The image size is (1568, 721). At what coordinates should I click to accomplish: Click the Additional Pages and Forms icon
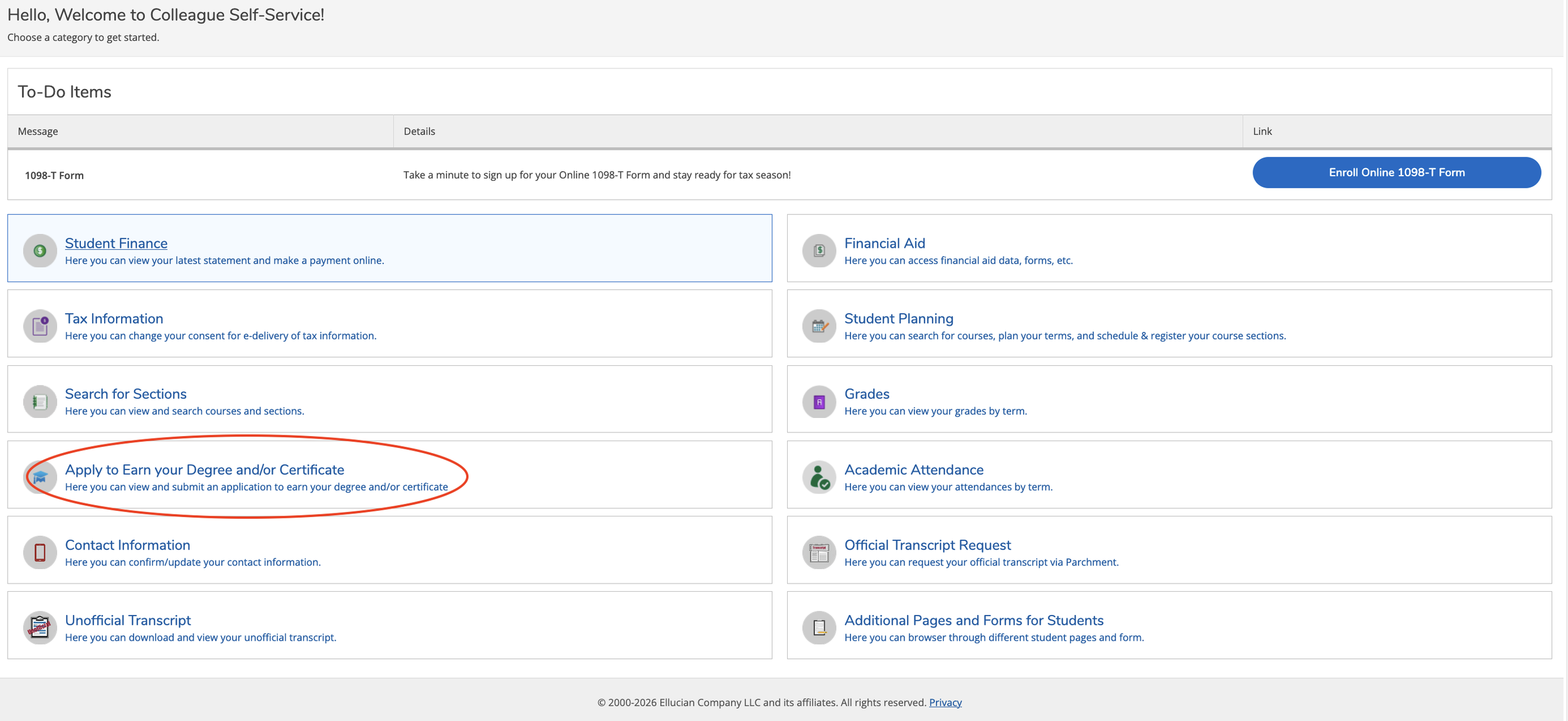[x=819, y=628]
